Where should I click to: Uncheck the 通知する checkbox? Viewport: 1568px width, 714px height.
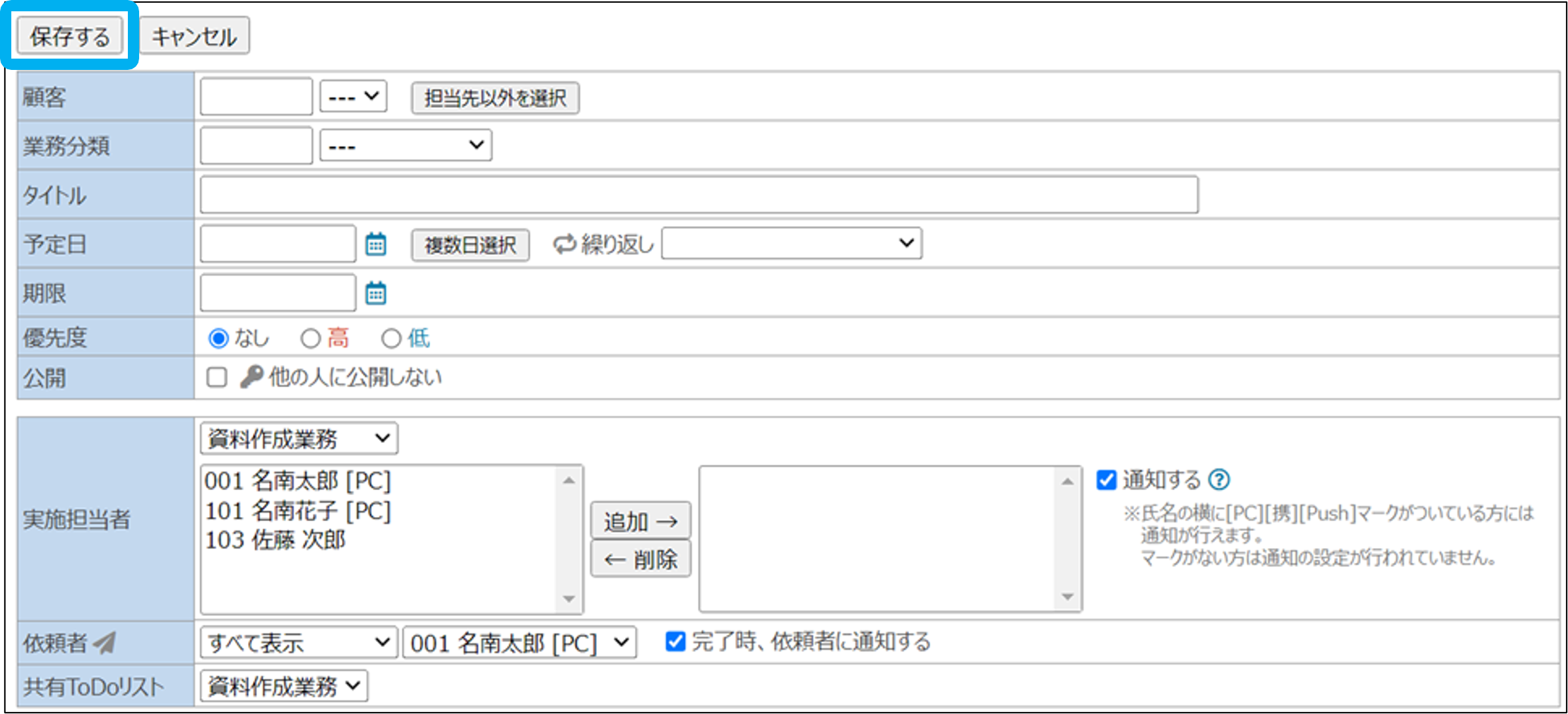tap(1106, 480)
